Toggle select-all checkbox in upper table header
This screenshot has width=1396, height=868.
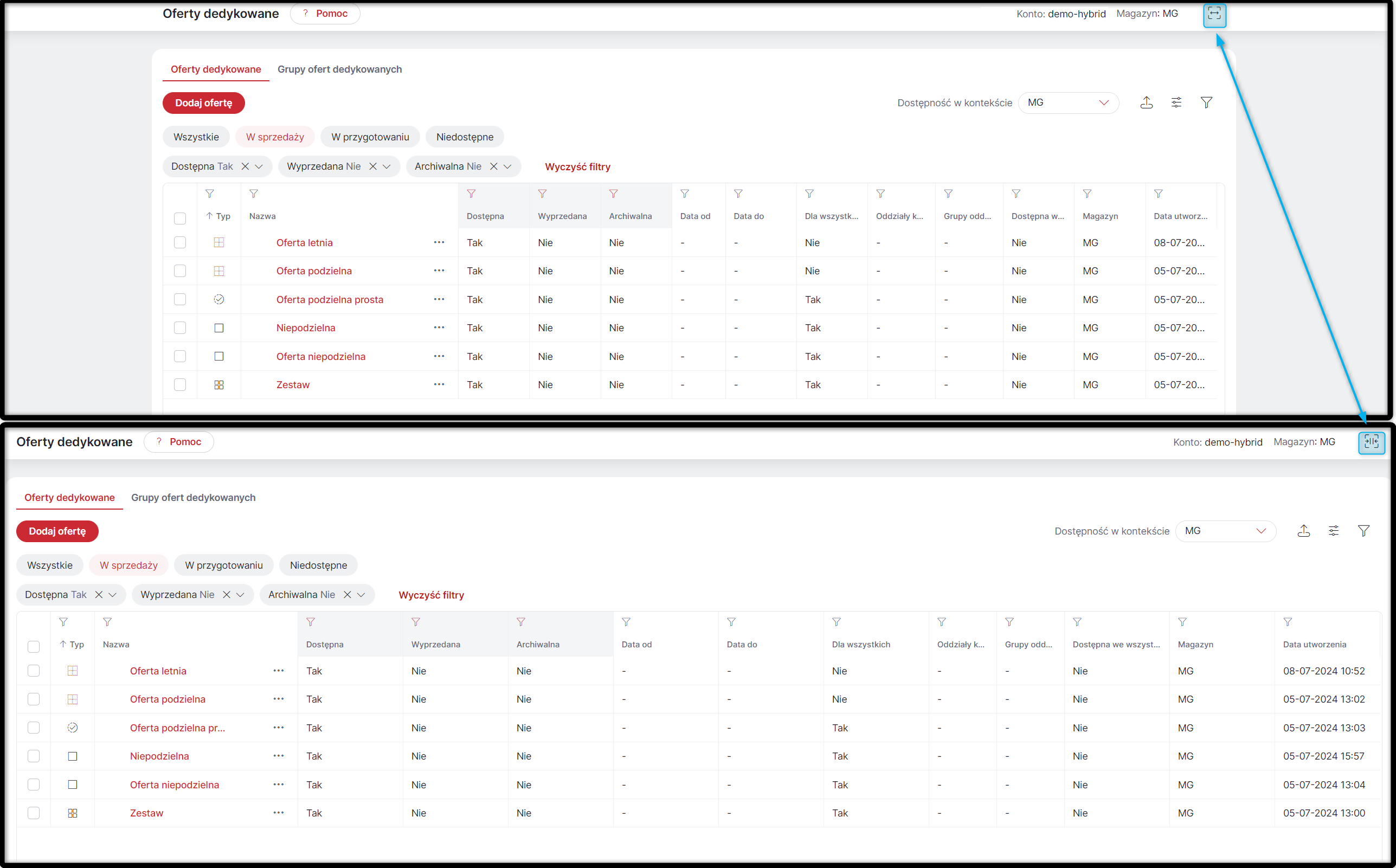click(180, 218)
